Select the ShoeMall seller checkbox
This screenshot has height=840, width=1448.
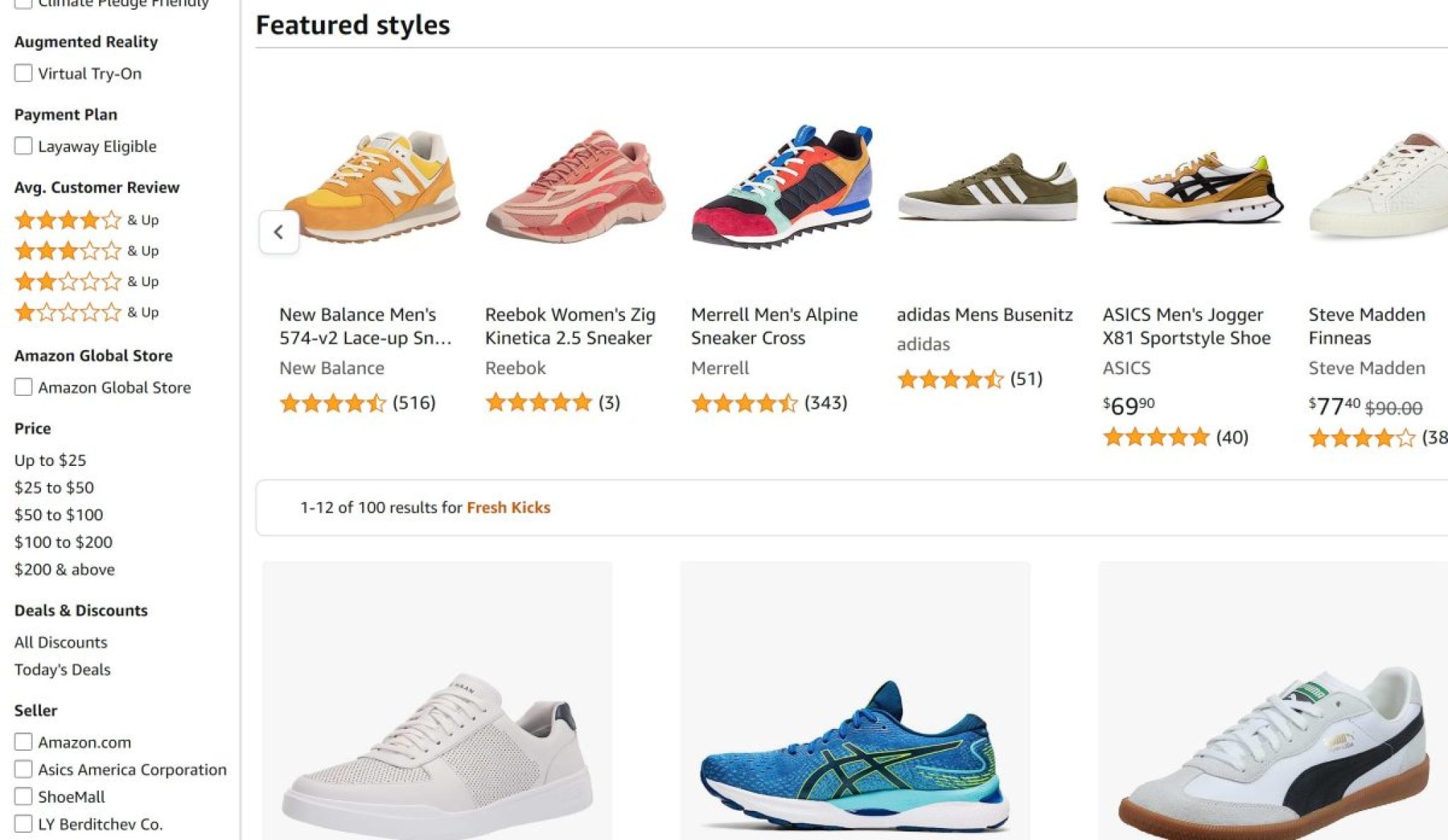coord(23,797)
